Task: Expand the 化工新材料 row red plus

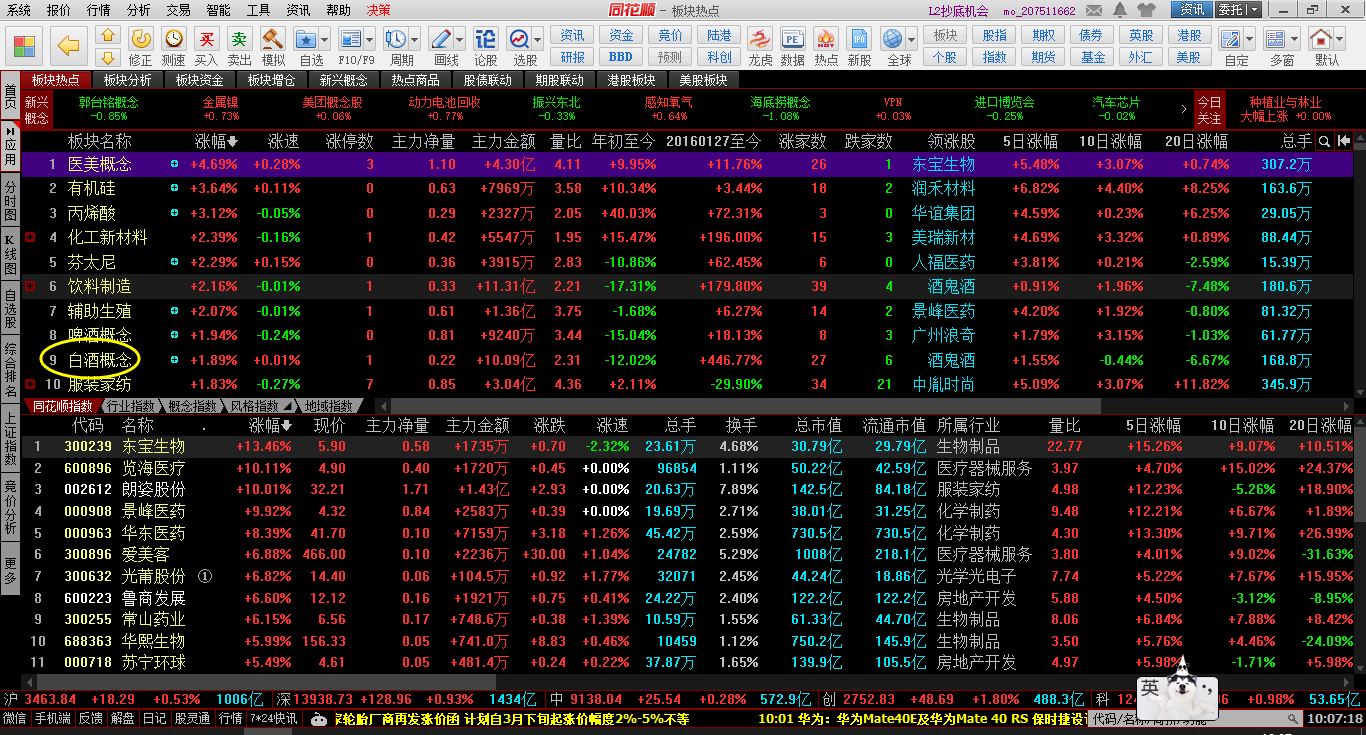Action: click(x=30, y=237)
